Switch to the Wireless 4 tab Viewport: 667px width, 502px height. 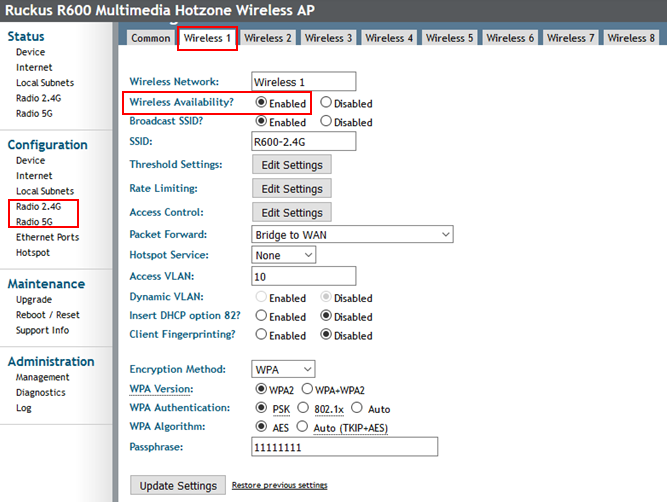tap(389, 38)
